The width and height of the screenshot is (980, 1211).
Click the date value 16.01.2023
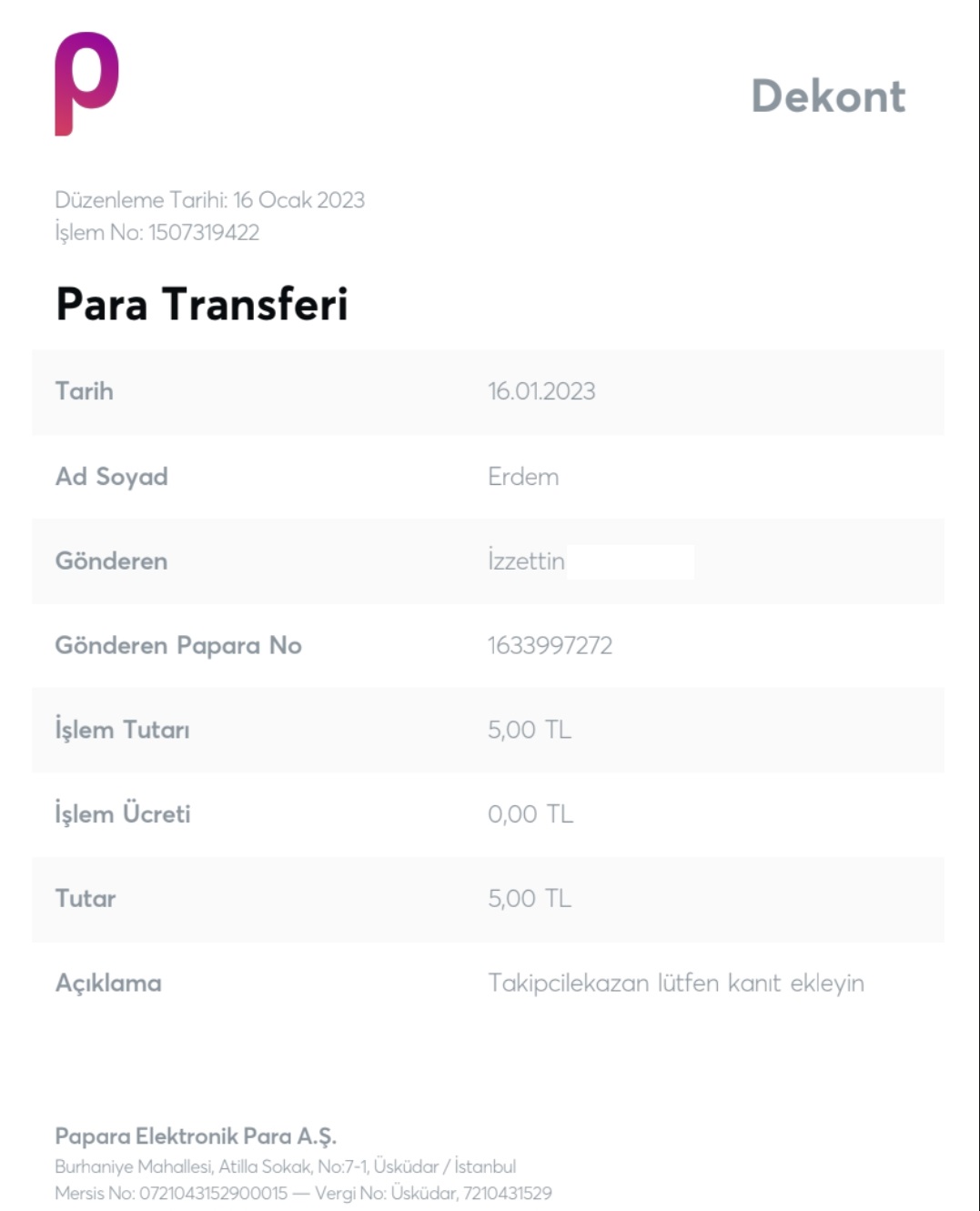click(x=541, y=391)
